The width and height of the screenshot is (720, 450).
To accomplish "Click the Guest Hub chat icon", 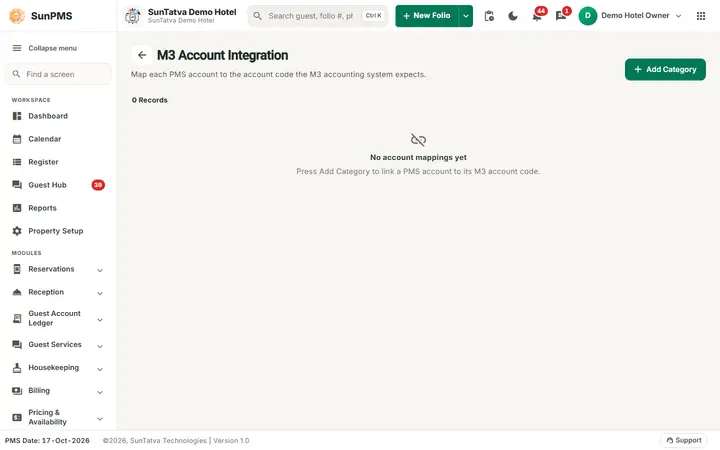I will pyautogui.click(x=17, y=185).
